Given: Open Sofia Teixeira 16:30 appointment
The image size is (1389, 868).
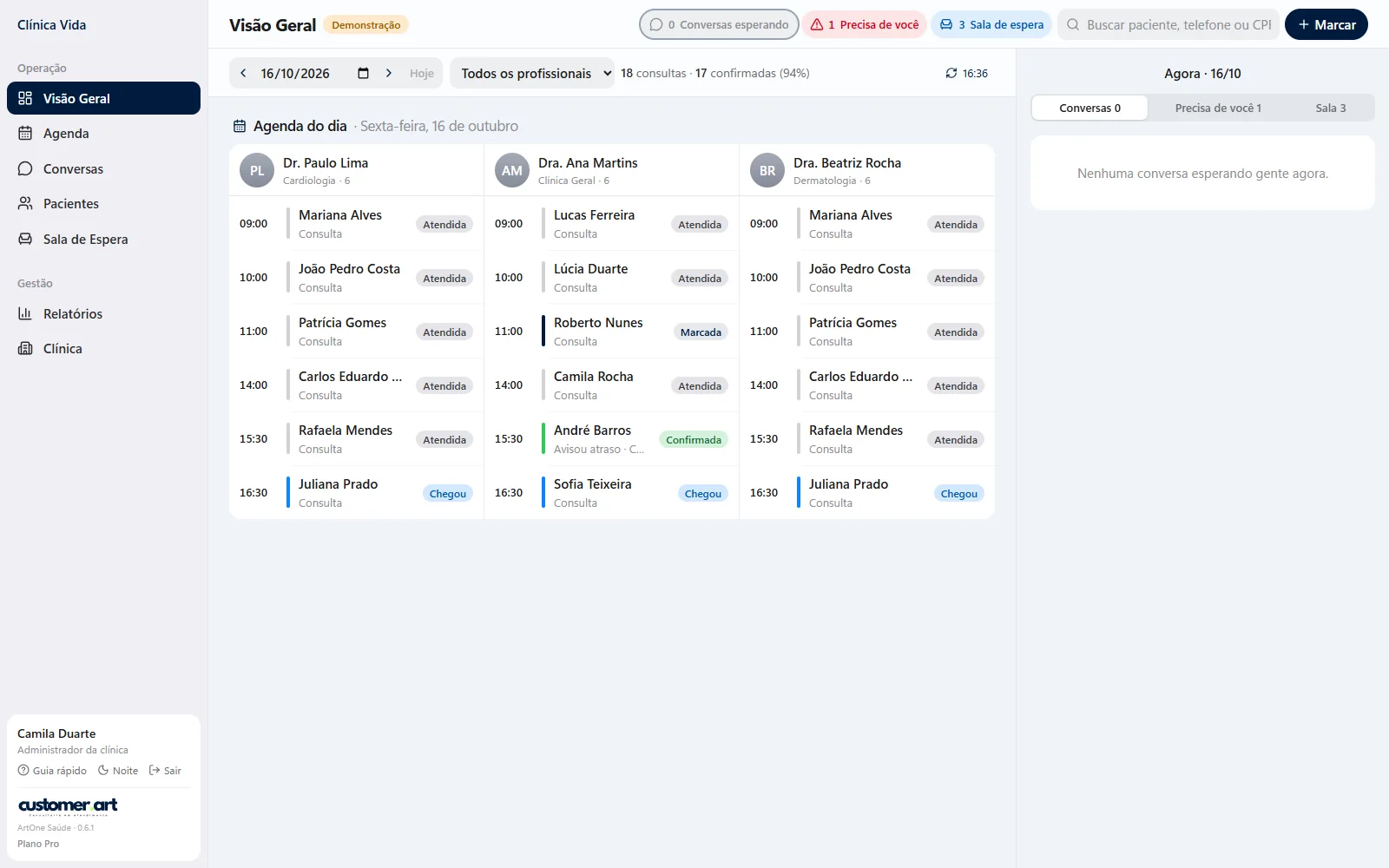Looking at the screenshot, I should coord(611,493).
